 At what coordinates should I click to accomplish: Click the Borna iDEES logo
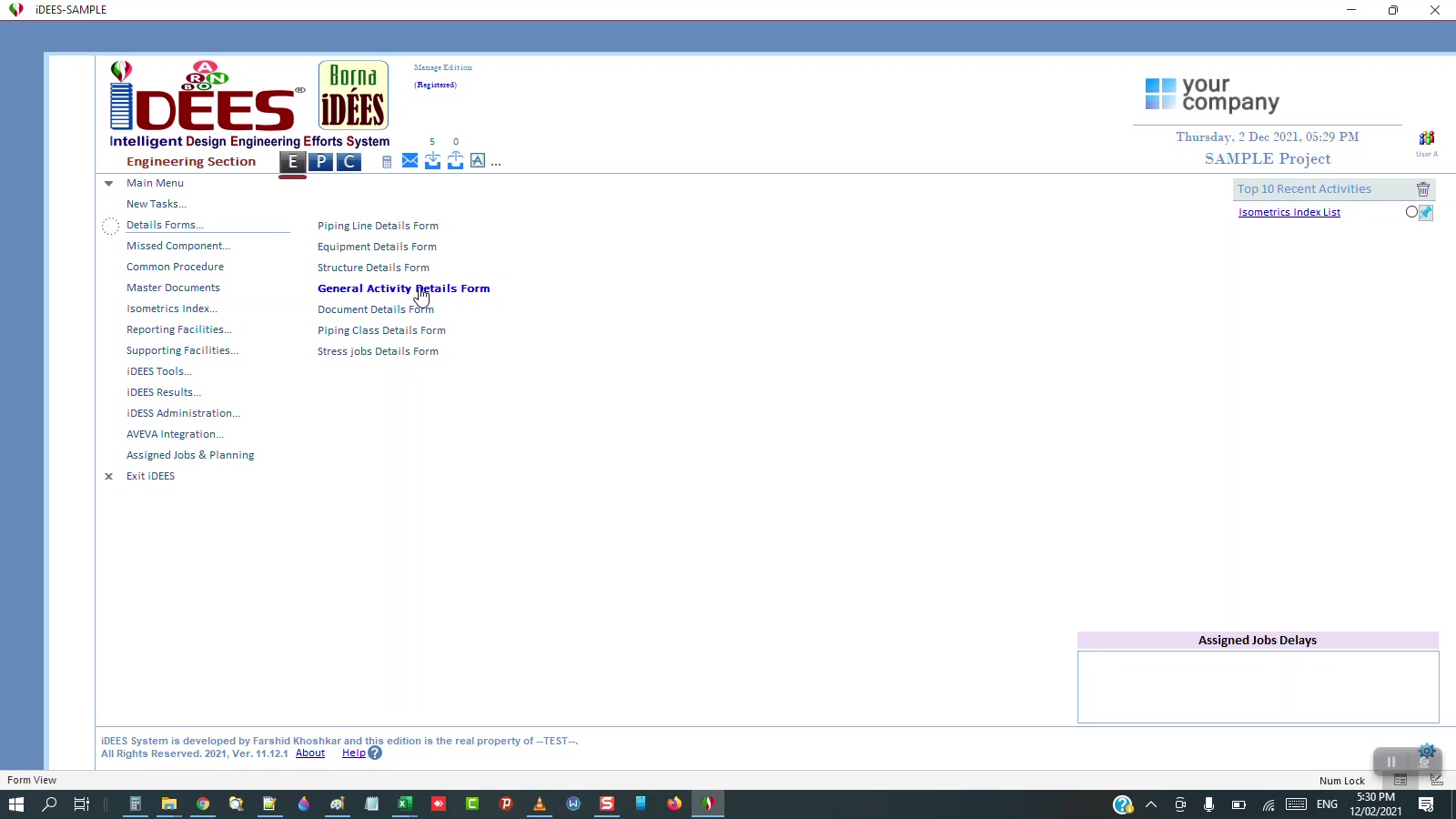pos(353,96)
